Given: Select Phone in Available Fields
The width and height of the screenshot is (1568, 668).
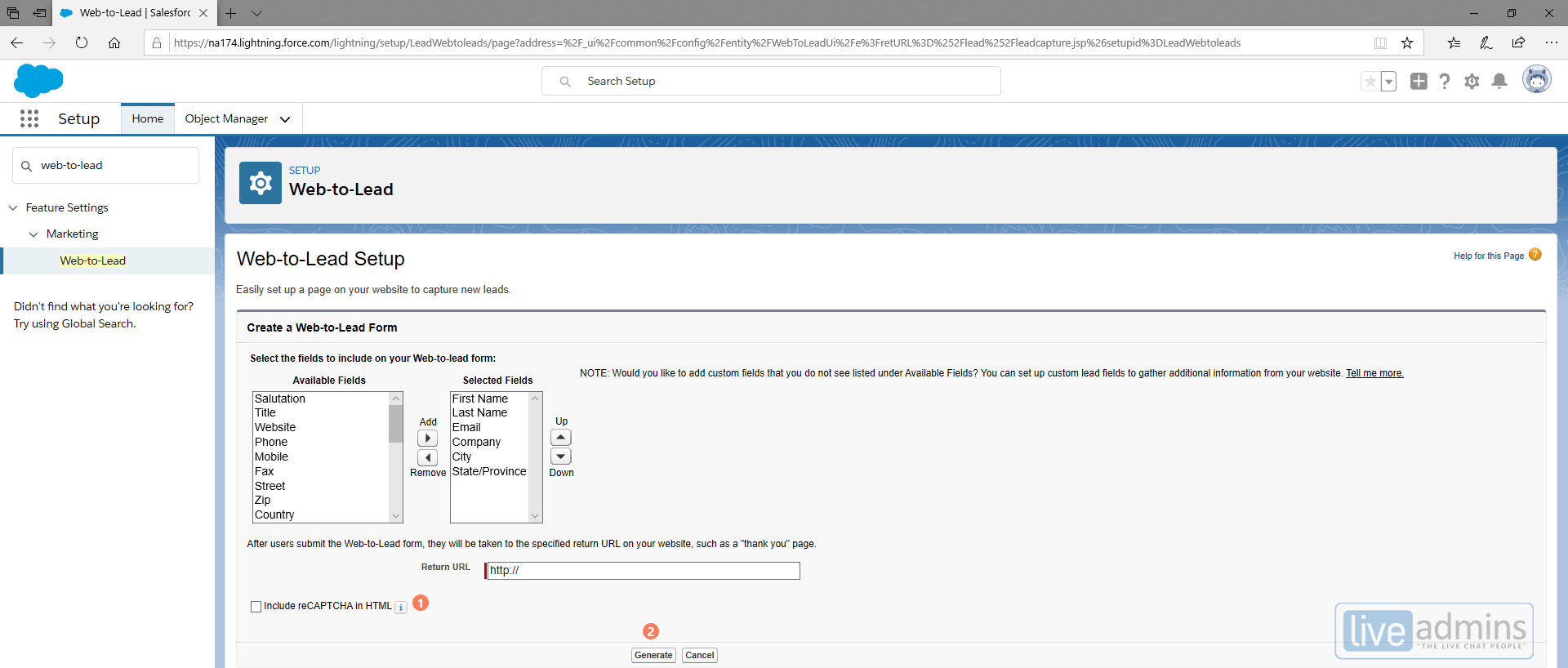Looking at the screenshot, I should [x=271, y=442].
